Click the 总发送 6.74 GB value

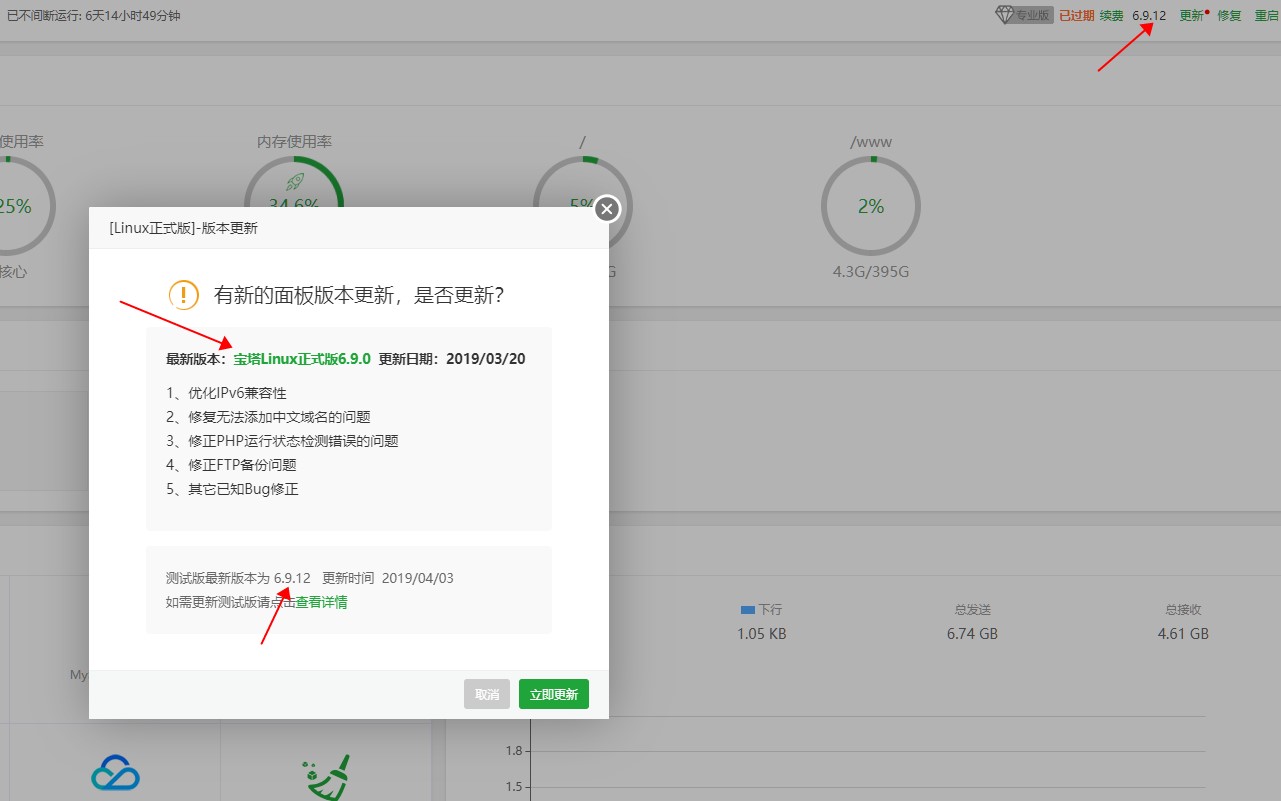(x=972, y=634)
